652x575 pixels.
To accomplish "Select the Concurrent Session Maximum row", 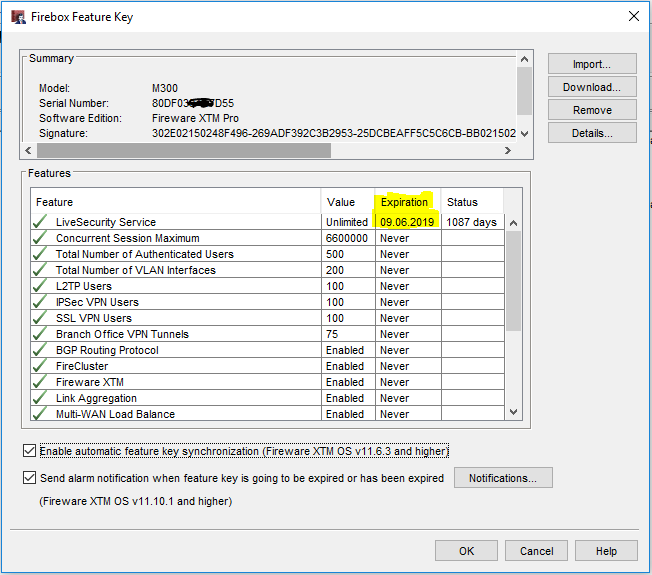I will point(268,238).
